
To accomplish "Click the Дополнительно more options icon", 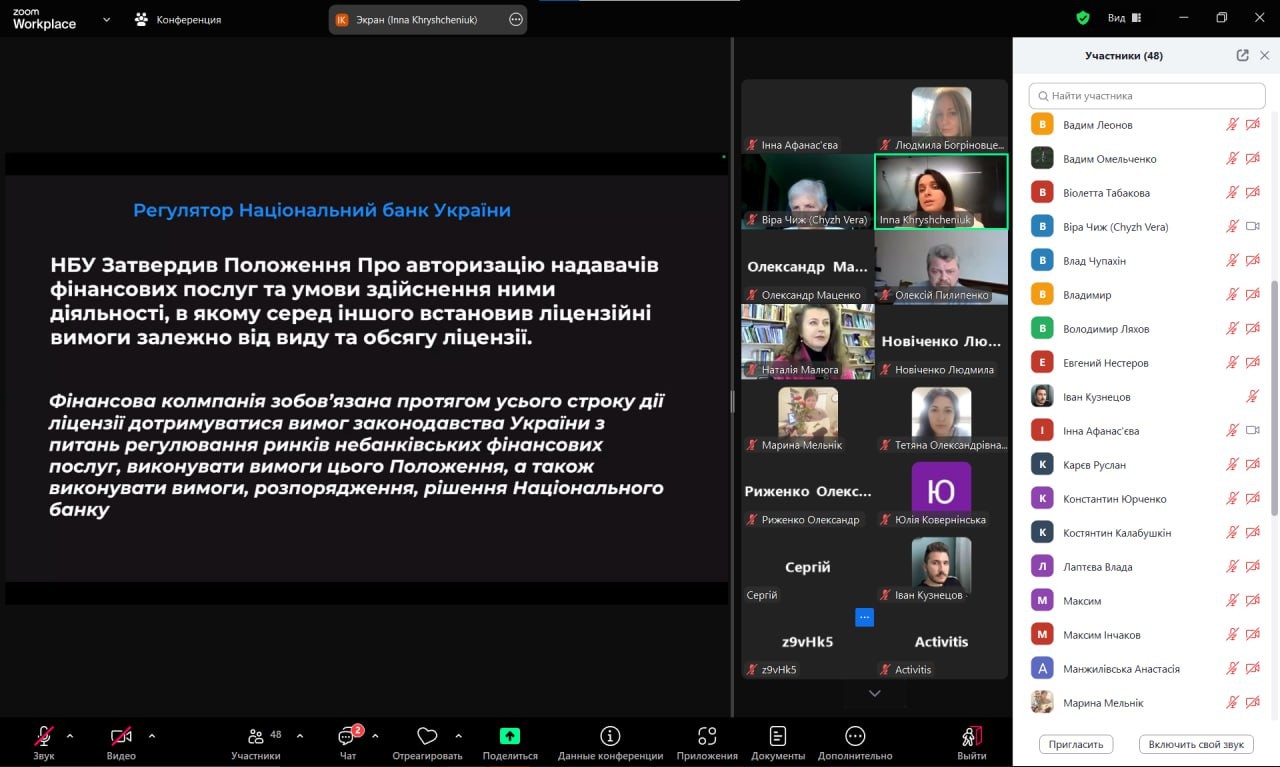I will pyautogui.click(x=855, y=737).
